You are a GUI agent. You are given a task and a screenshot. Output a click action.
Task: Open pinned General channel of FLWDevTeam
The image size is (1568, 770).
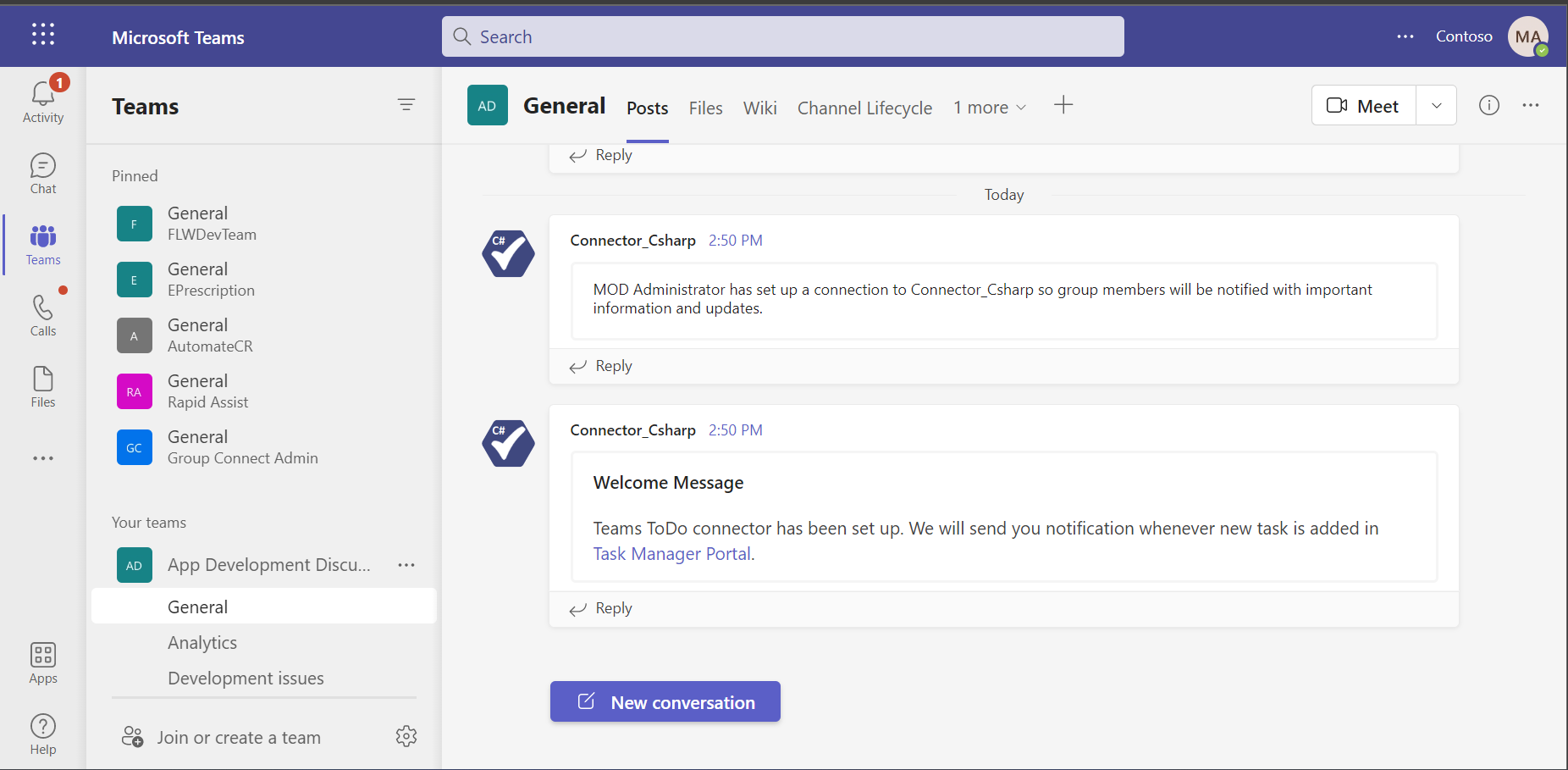click(264, 224)
